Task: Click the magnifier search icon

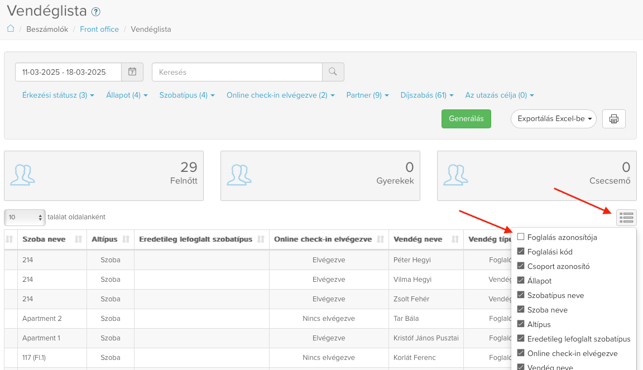Action: 333,72
